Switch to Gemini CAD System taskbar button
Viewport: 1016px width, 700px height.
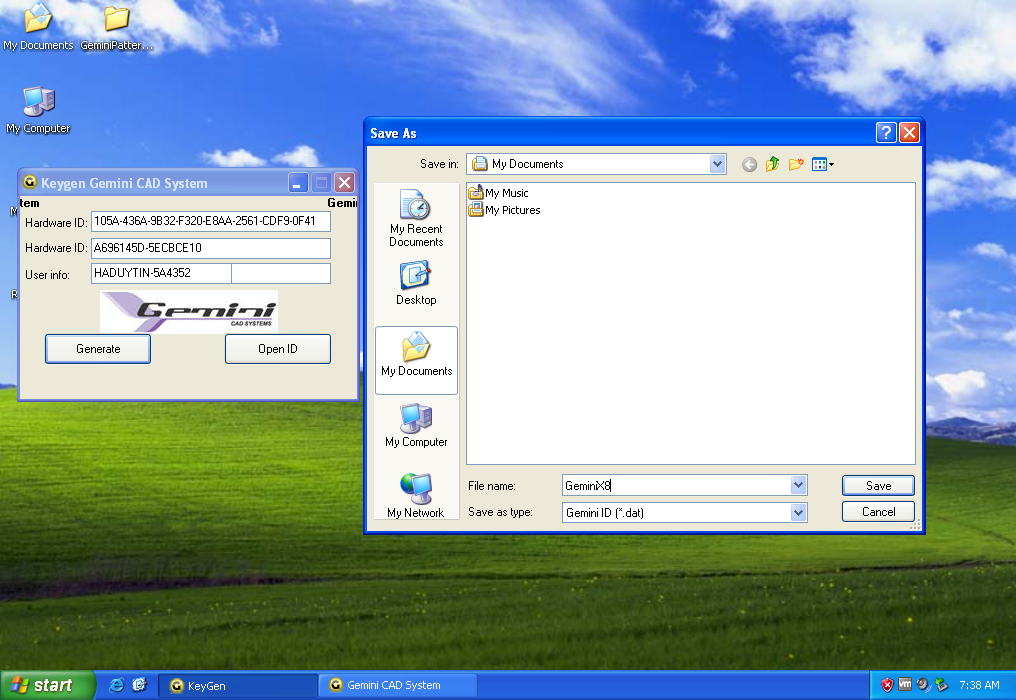398,686
